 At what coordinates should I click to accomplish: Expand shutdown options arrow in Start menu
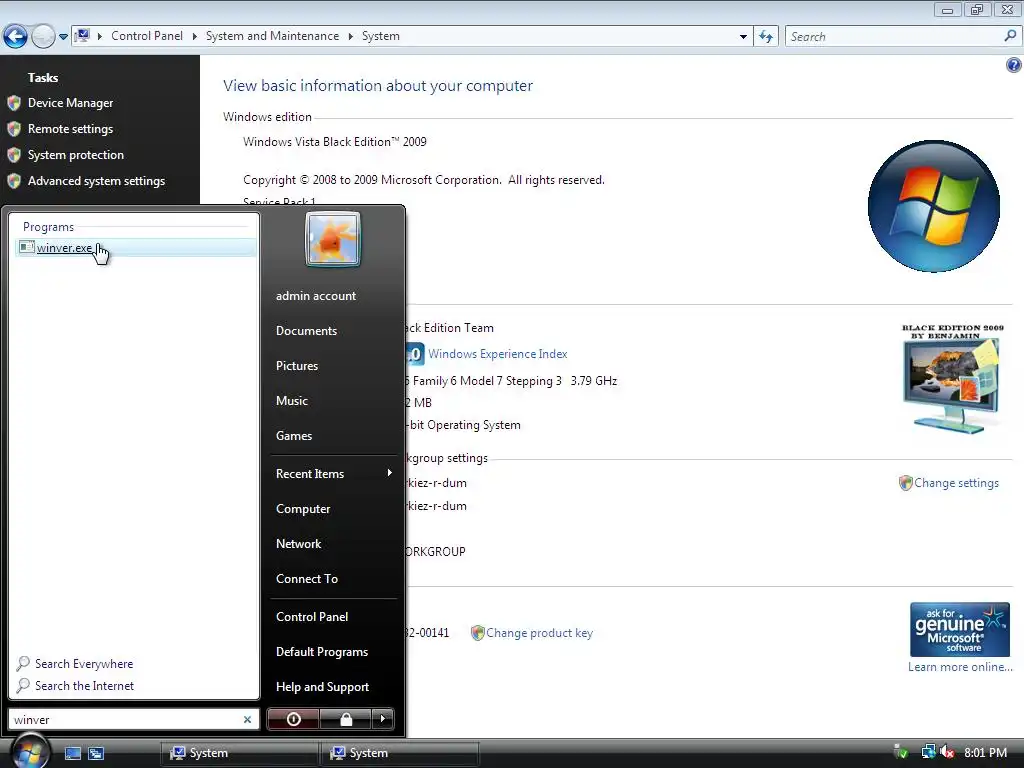383,719
